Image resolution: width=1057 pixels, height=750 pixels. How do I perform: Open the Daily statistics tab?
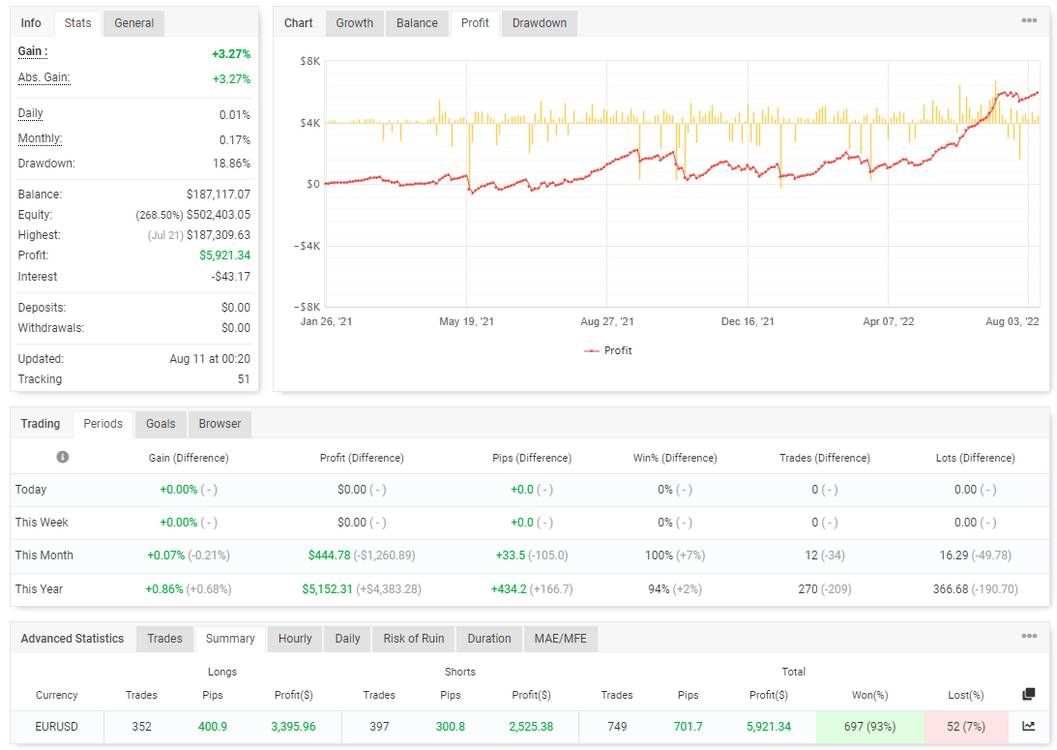(347, 638)
